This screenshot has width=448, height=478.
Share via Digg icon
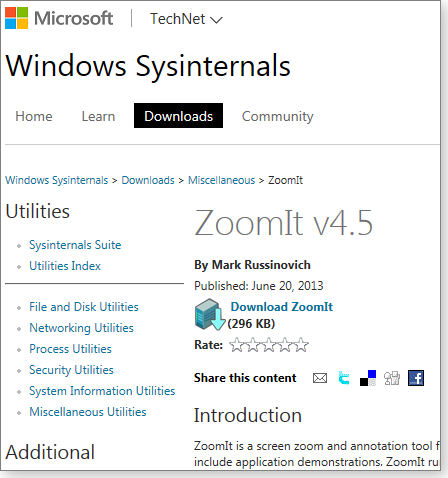392,378
